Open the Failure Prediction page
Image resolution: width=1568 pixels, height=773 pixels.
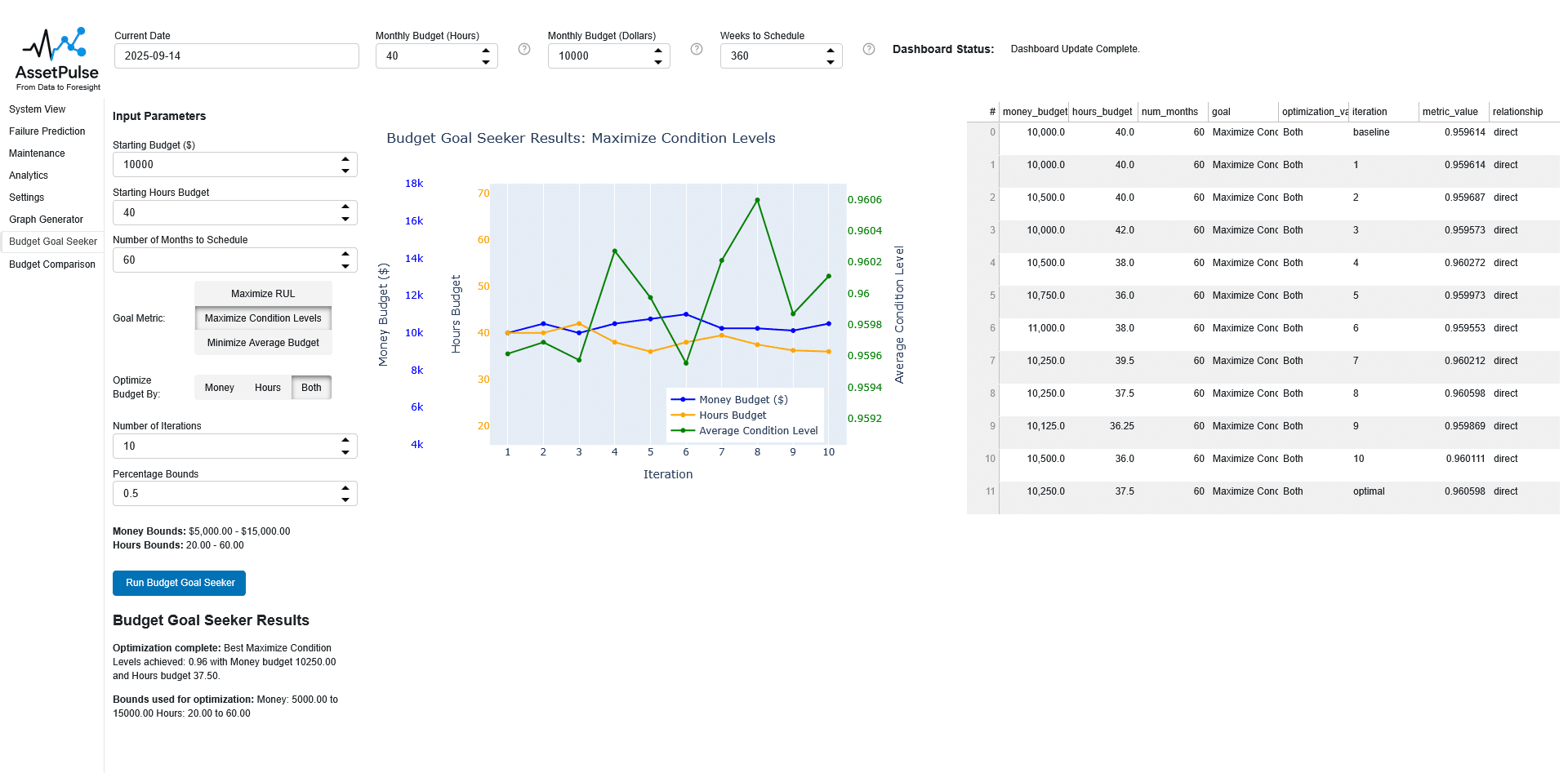tap(47, 131)
